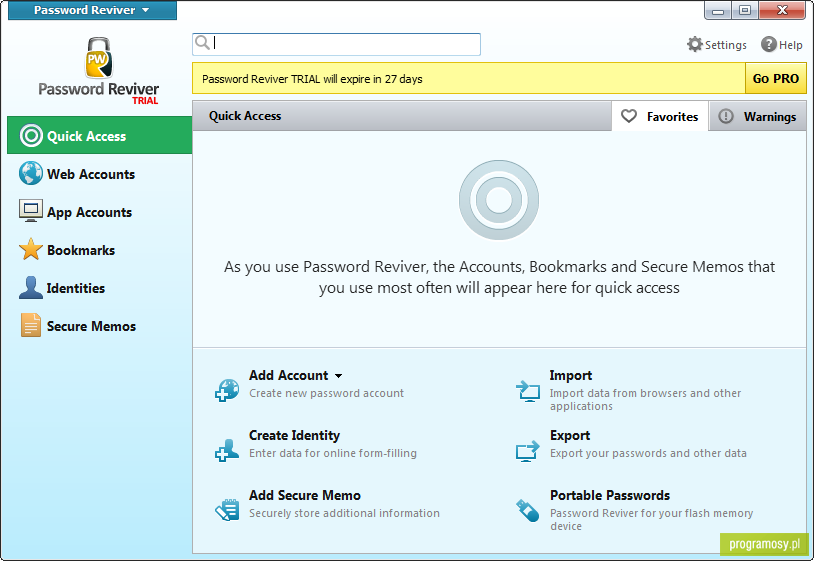Click "Create new password account" description

coord(326,393)
